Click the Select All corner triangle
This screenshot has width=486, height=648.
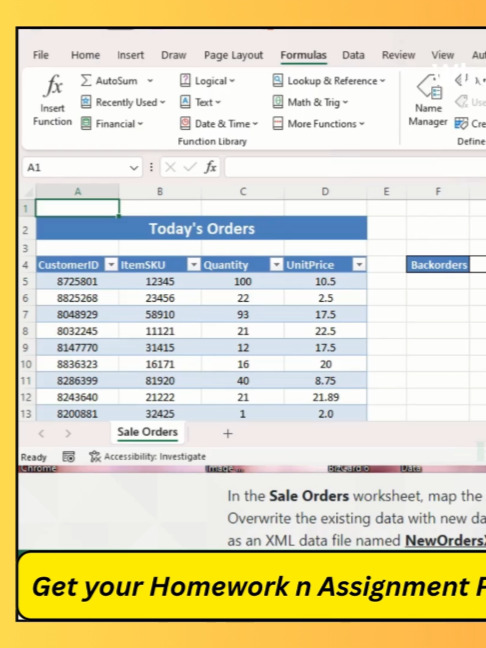29,192
